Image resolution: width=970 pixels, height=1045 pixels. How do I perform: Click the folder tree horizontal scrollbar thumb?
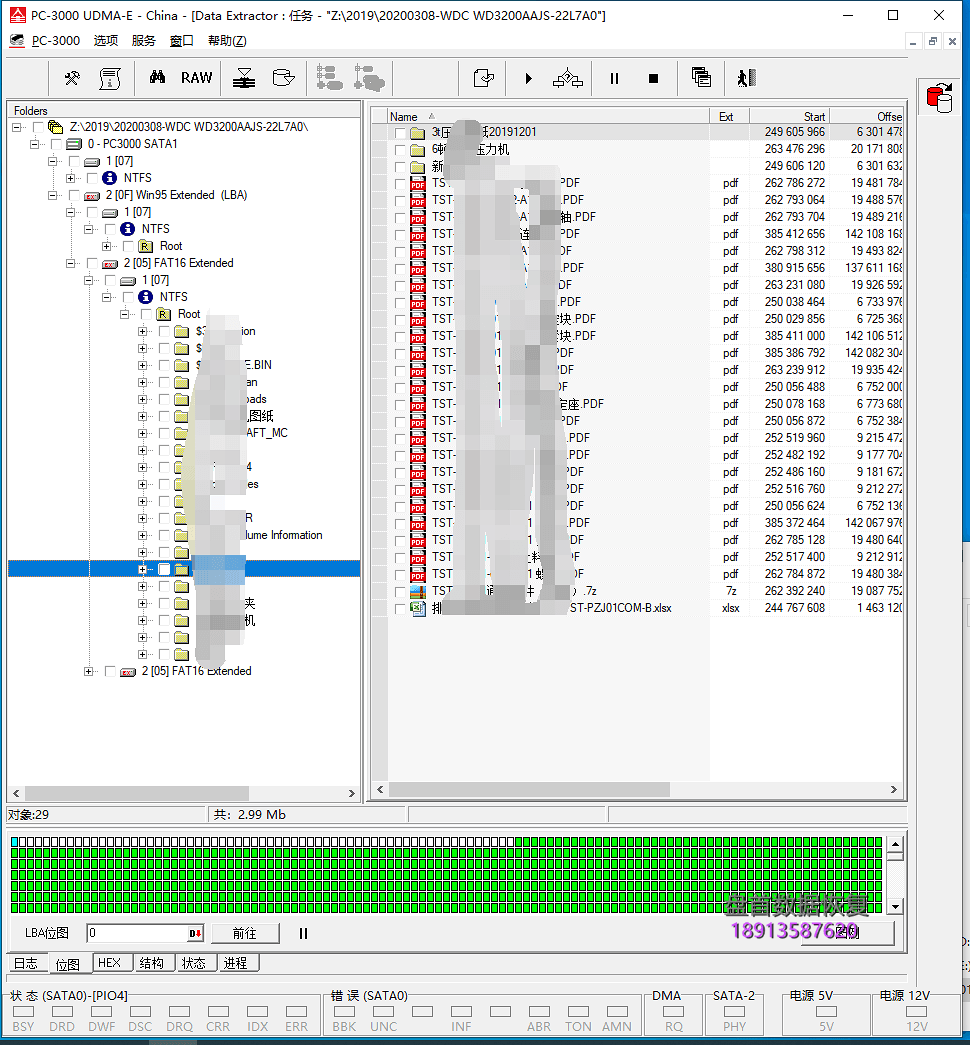click(137, 794)
